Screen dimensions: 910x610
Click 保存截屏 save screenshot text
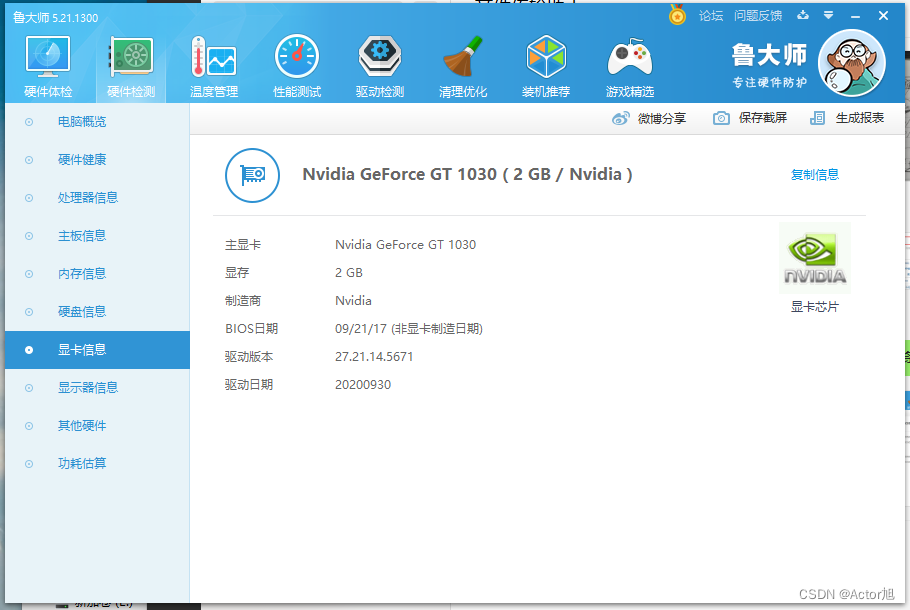point(763,118)
